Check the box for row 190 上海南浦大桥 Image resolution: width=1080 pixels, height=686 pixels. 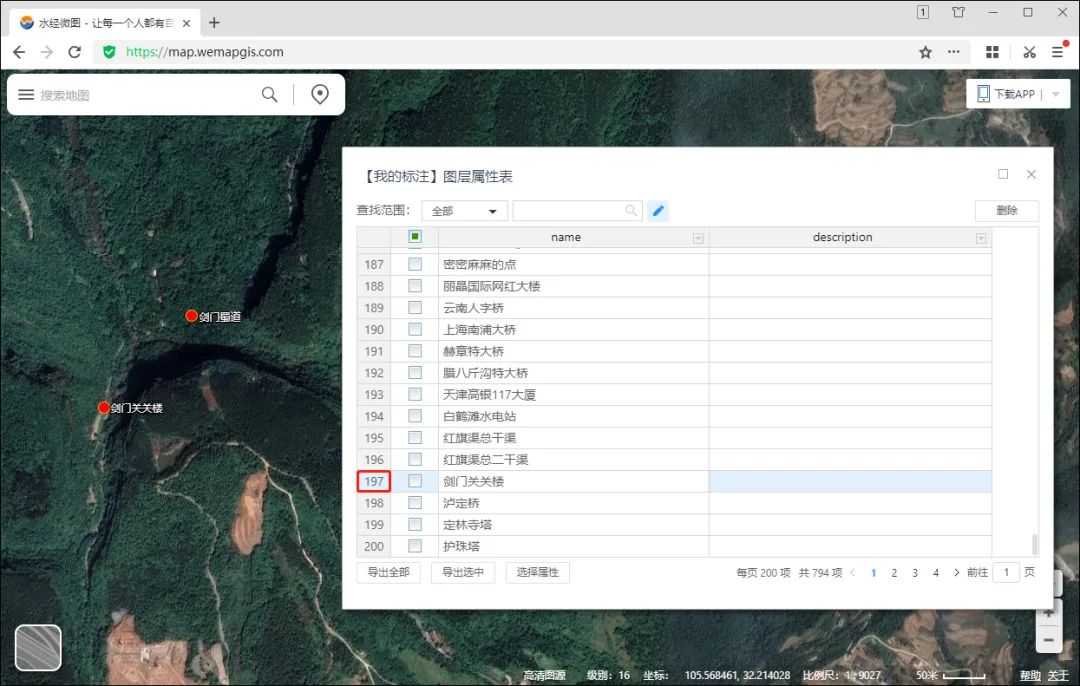click(x=415, y=329)
